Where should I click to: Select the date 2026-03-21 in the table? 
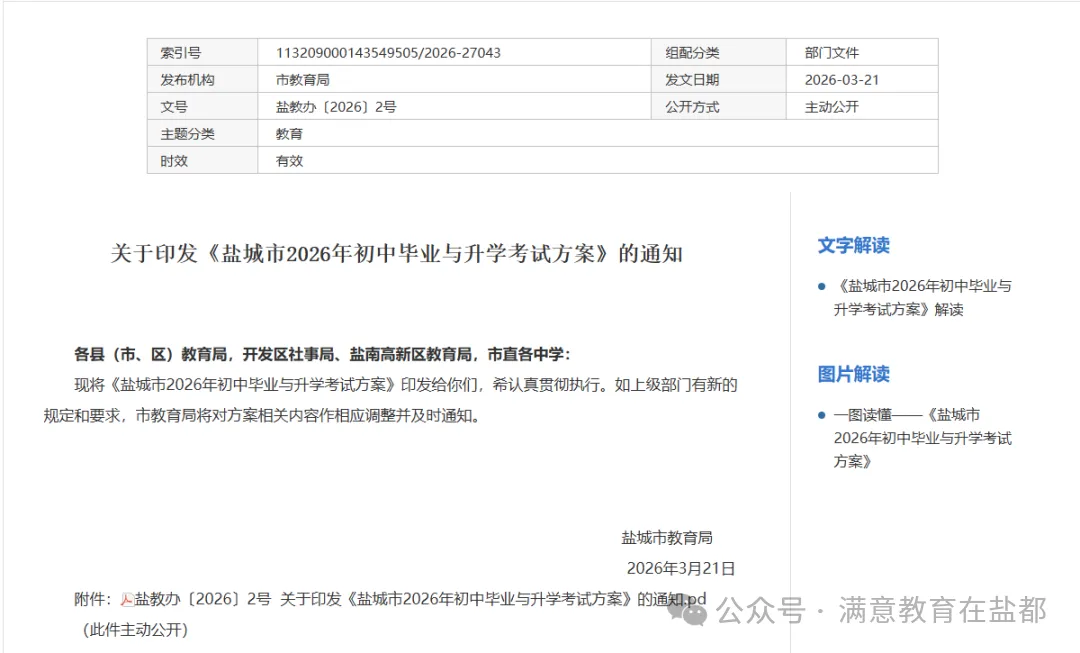842,80
